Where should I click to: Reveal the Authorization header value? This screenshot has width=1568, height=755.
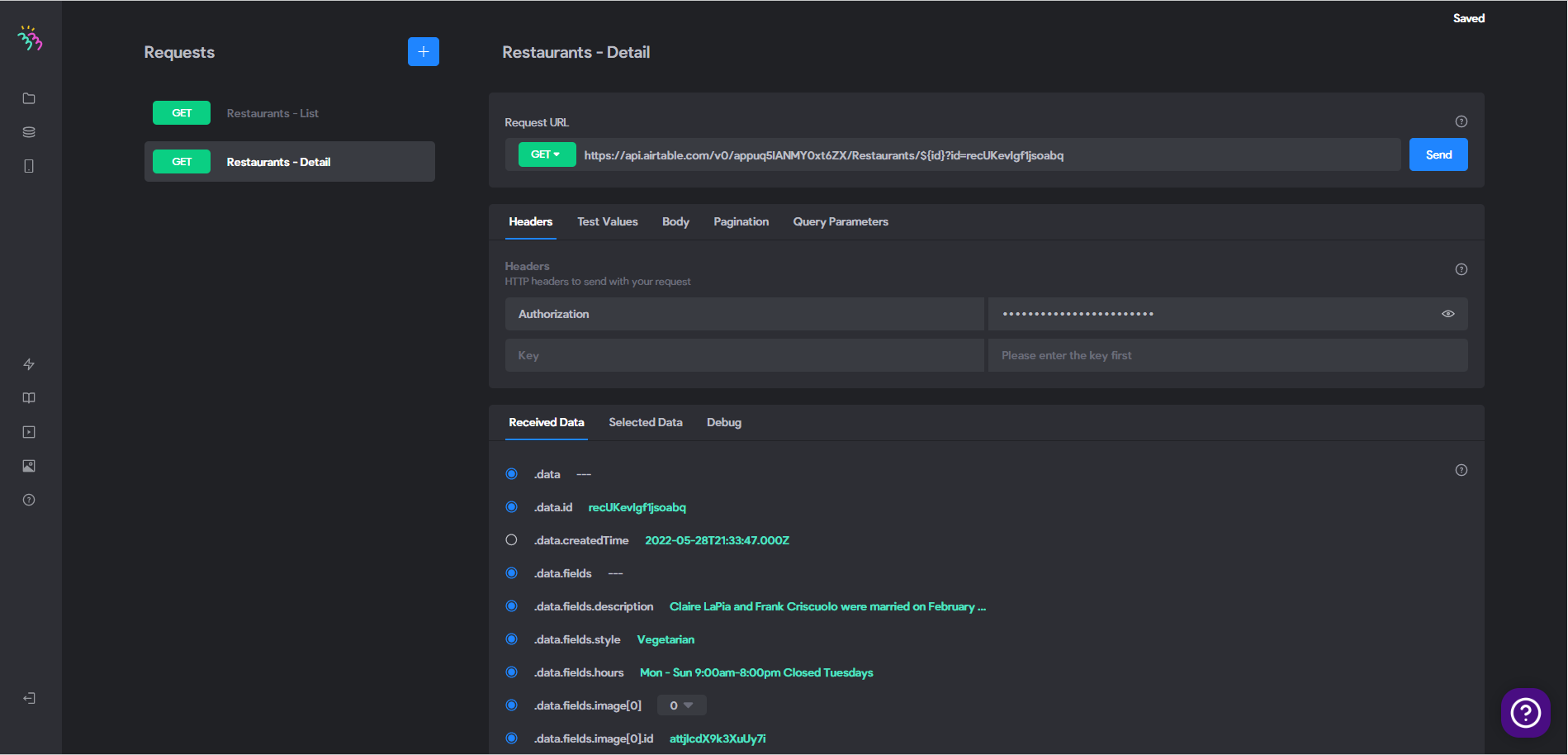pos(1448,314)
